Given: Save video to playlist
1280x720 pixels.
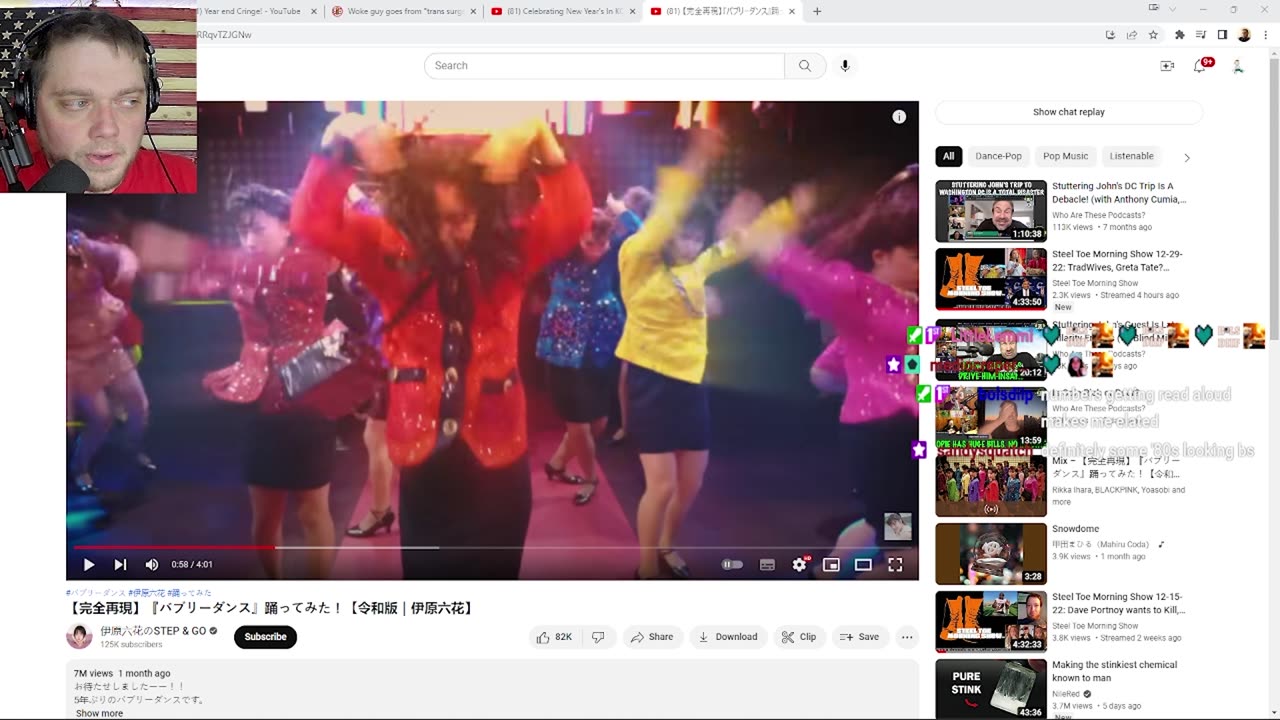Looking at the screenshot, I should (x=860, y=637).
